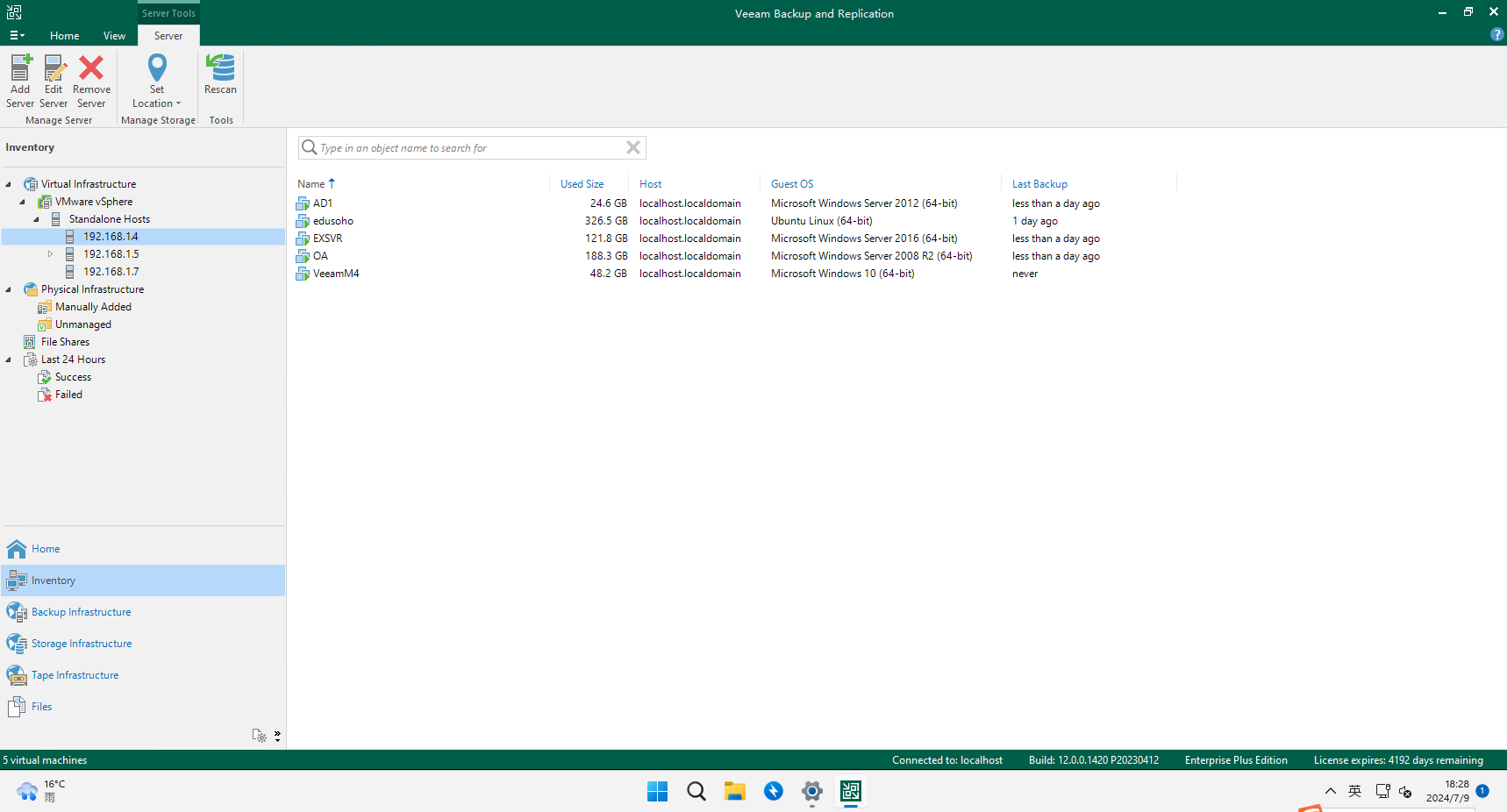The width and height of the screenshot is (1507, 812).
Task: Click the 'never' last backup cell
Action: (1025, 274)
